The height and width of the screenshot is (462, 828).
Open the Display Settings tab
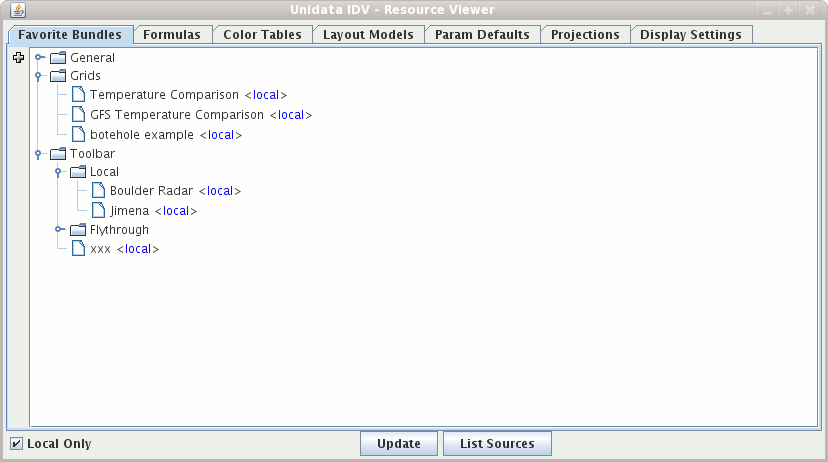(x=690, y=34)
